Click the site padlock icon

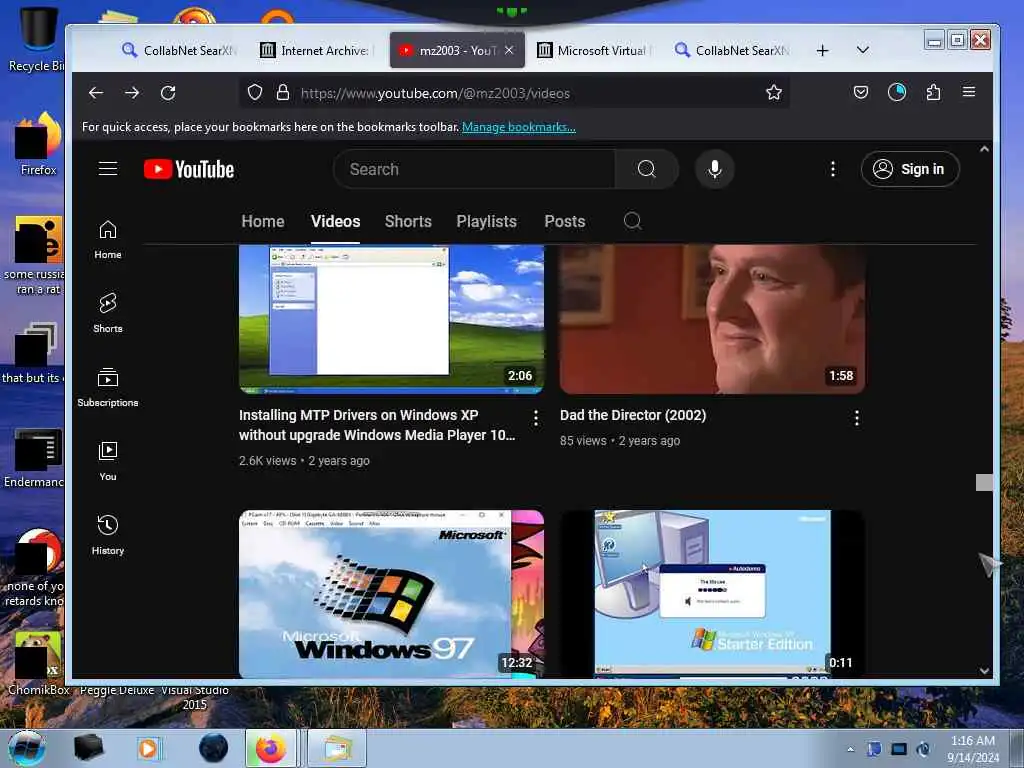[x=283, y=93]
